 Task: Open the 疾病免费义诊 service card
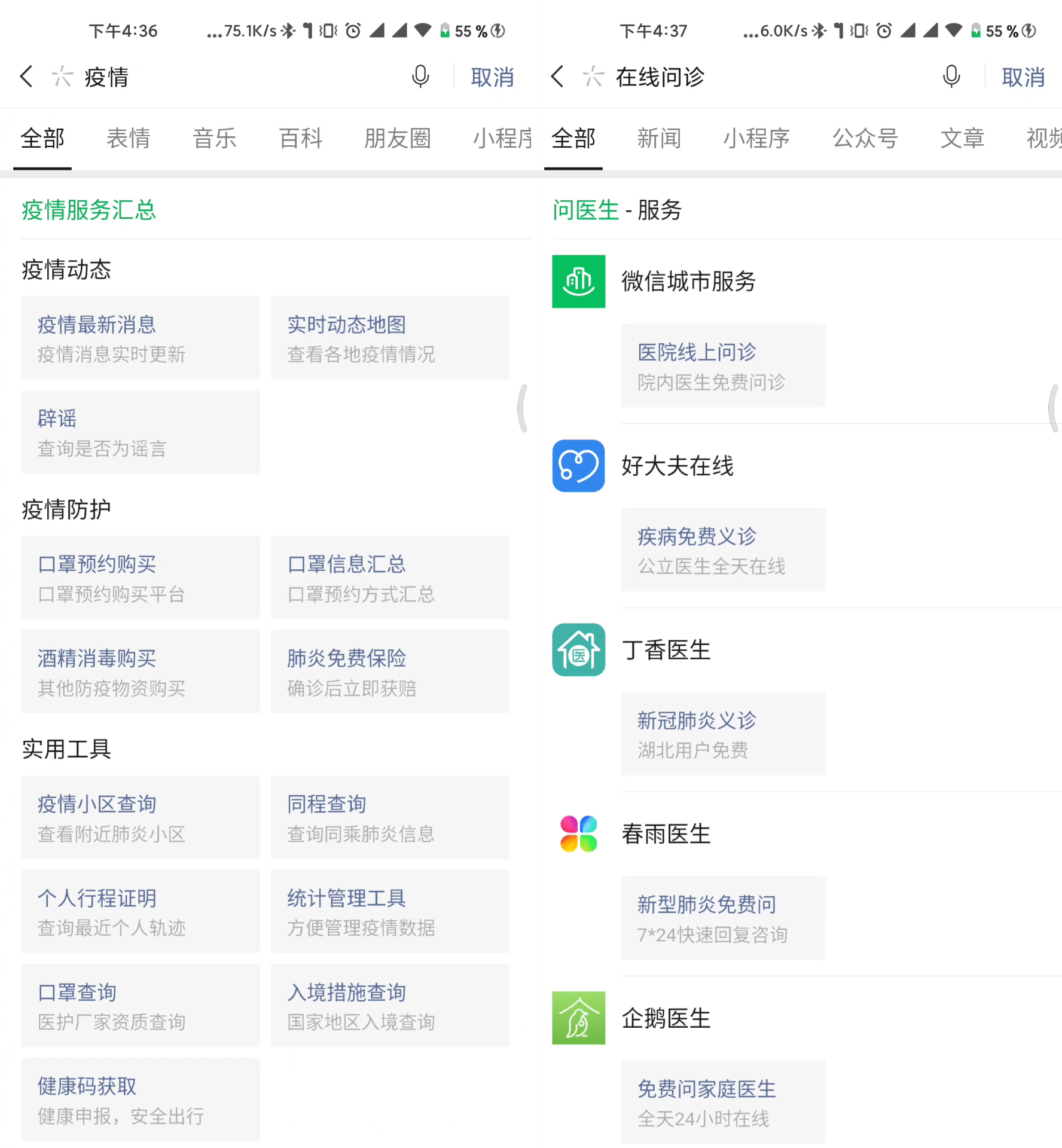724,550
